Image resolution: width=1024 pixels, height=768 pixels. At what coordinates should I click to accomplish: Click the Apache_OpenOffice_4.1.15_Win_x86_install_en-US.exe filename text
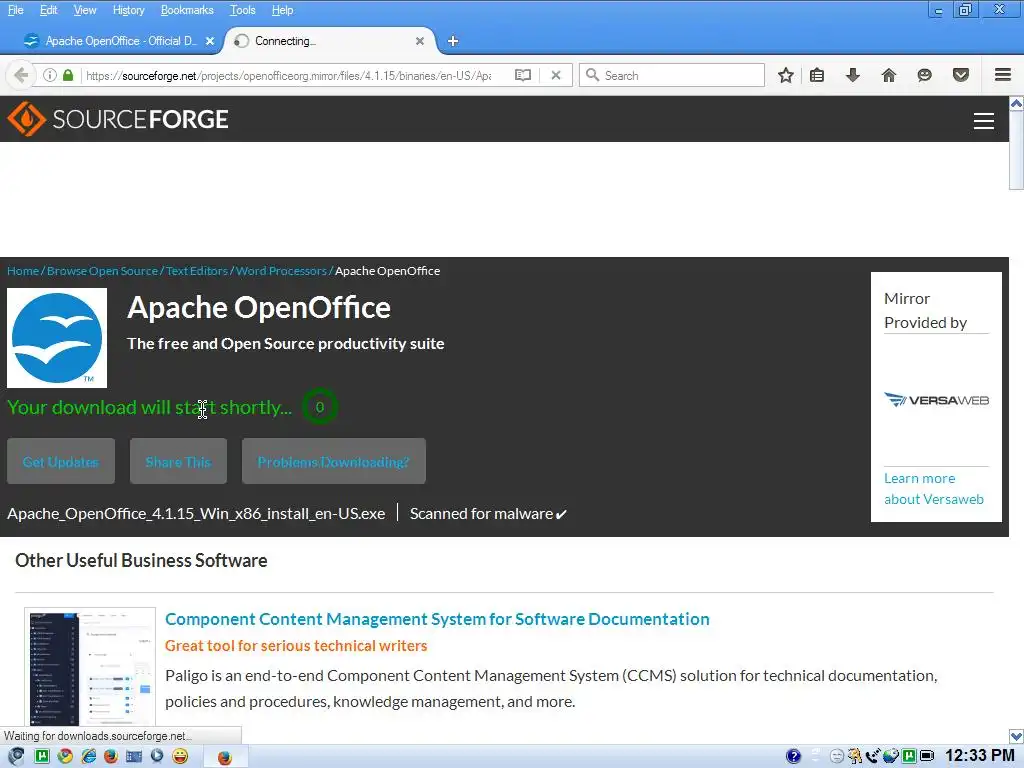196,514
